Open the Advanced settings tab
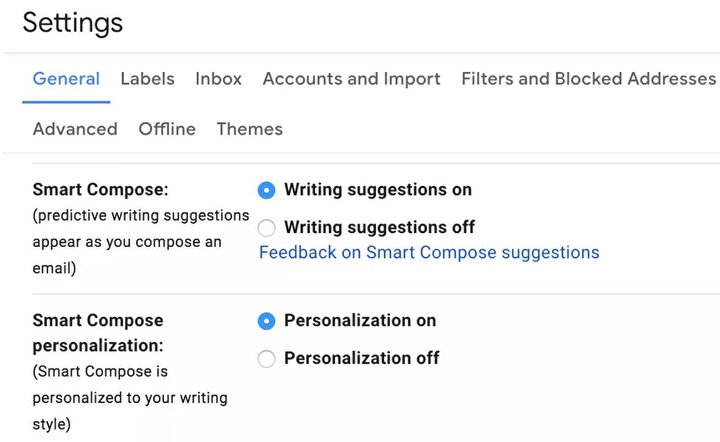Viewport: 720px width, 442px height. (75, 129)
